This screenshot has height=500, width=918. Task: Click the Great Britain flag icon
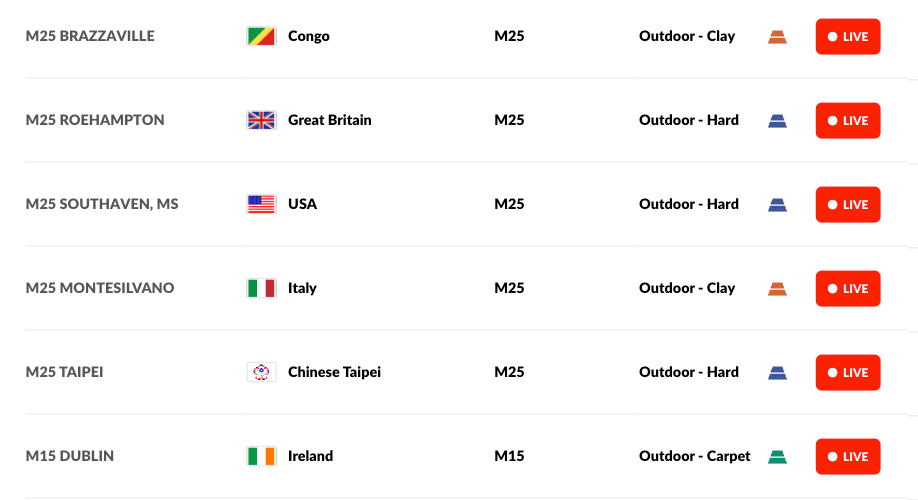pyautogui.click(x=261, y=120)
